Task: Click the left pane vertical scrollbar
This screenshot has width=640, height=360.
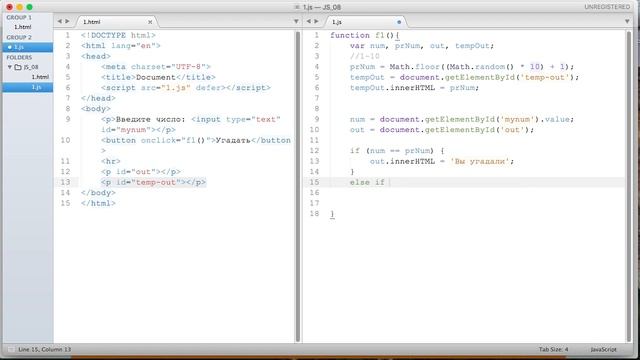Action: point(298,186)
